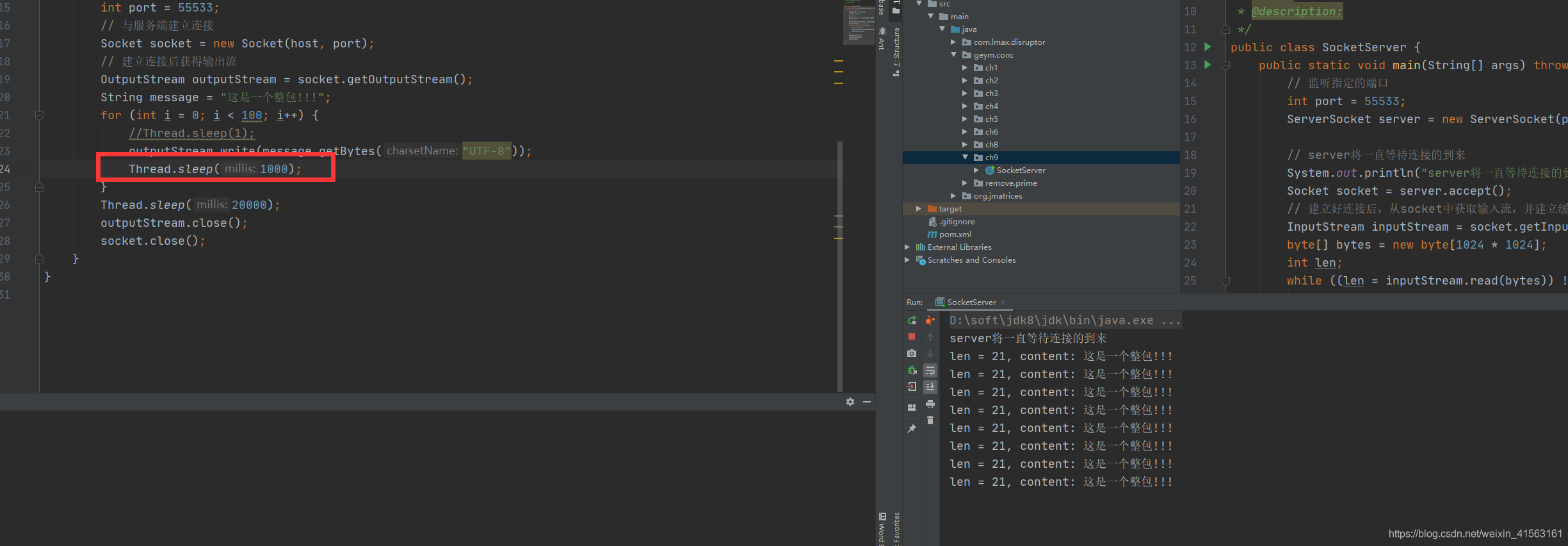
Task: Open the Structure tool window
Action: [x=896, y=53]
